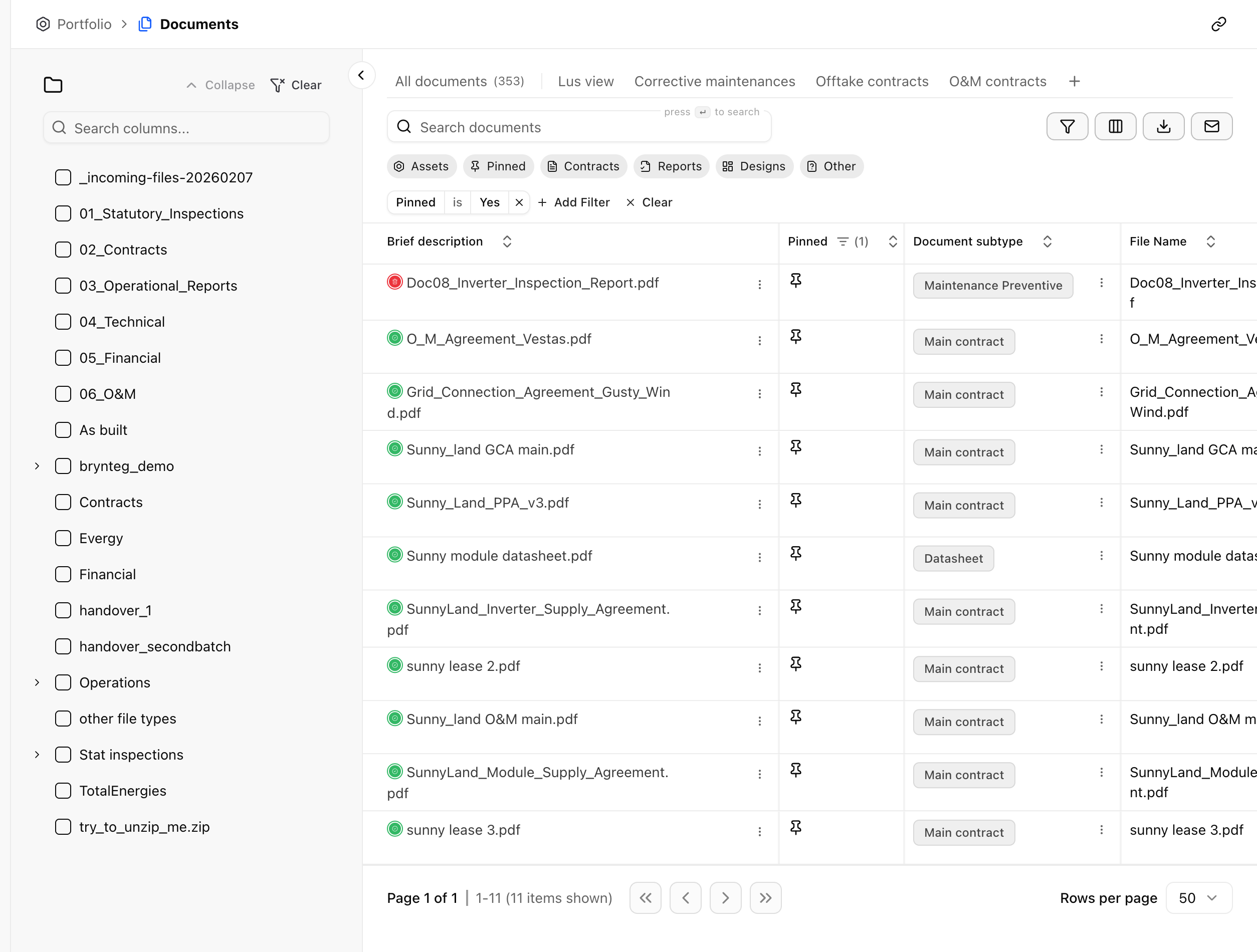
Task: Open subtype menu for Datasheet row
Action: pos(1101,556)
